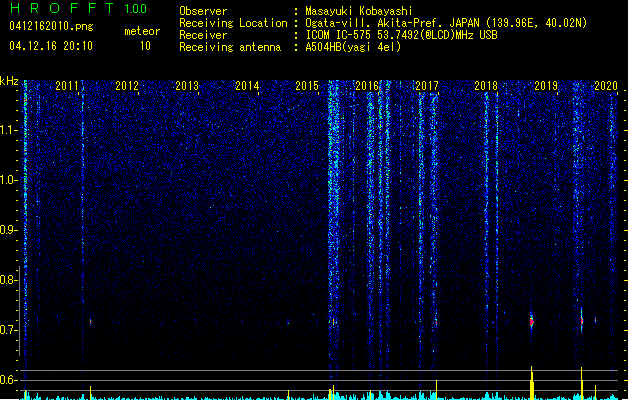Click the 'meteor' counter label
Image resolution: width=629 pixels, height=400 pixels.
142,31
